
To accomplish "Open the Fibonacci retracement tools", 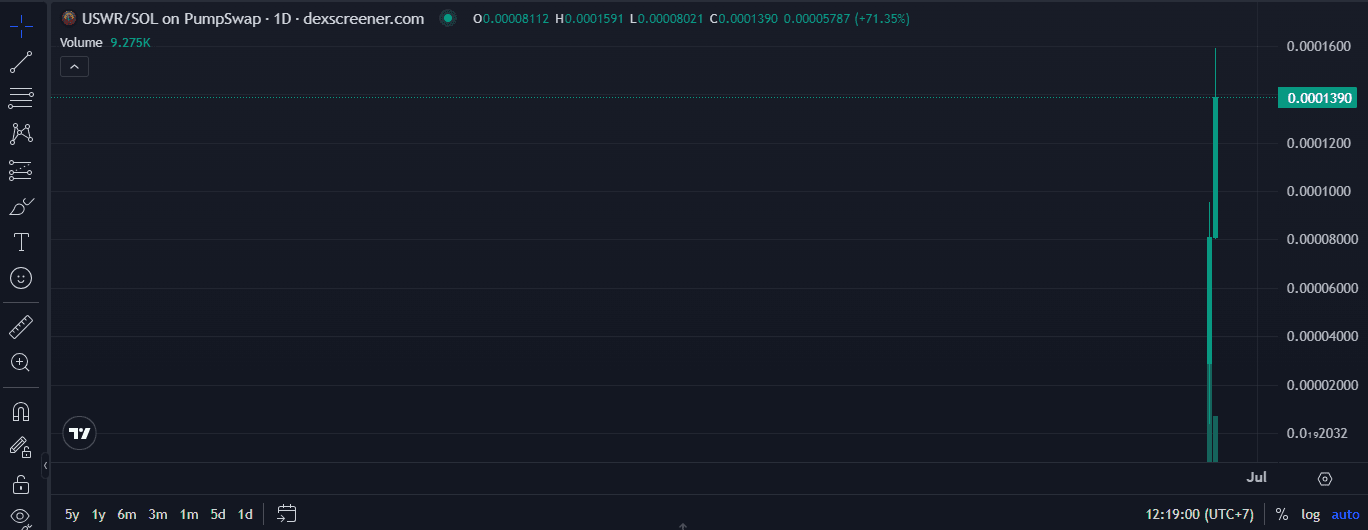I will (x=21, y=97).
